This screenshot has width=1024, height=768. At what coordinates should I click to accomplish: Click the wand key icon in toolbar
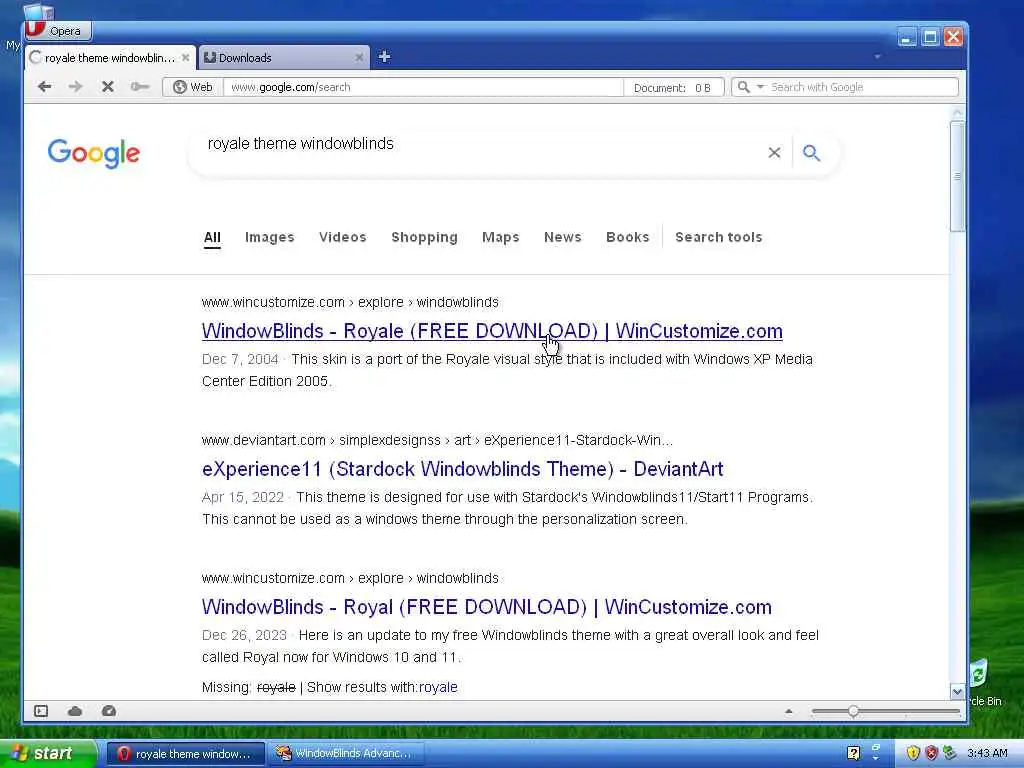[139, 87]
